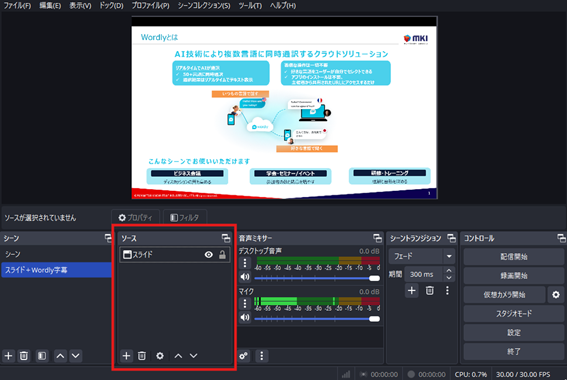Click the 30.00 / 30.00 FPS status

point(523,374)
